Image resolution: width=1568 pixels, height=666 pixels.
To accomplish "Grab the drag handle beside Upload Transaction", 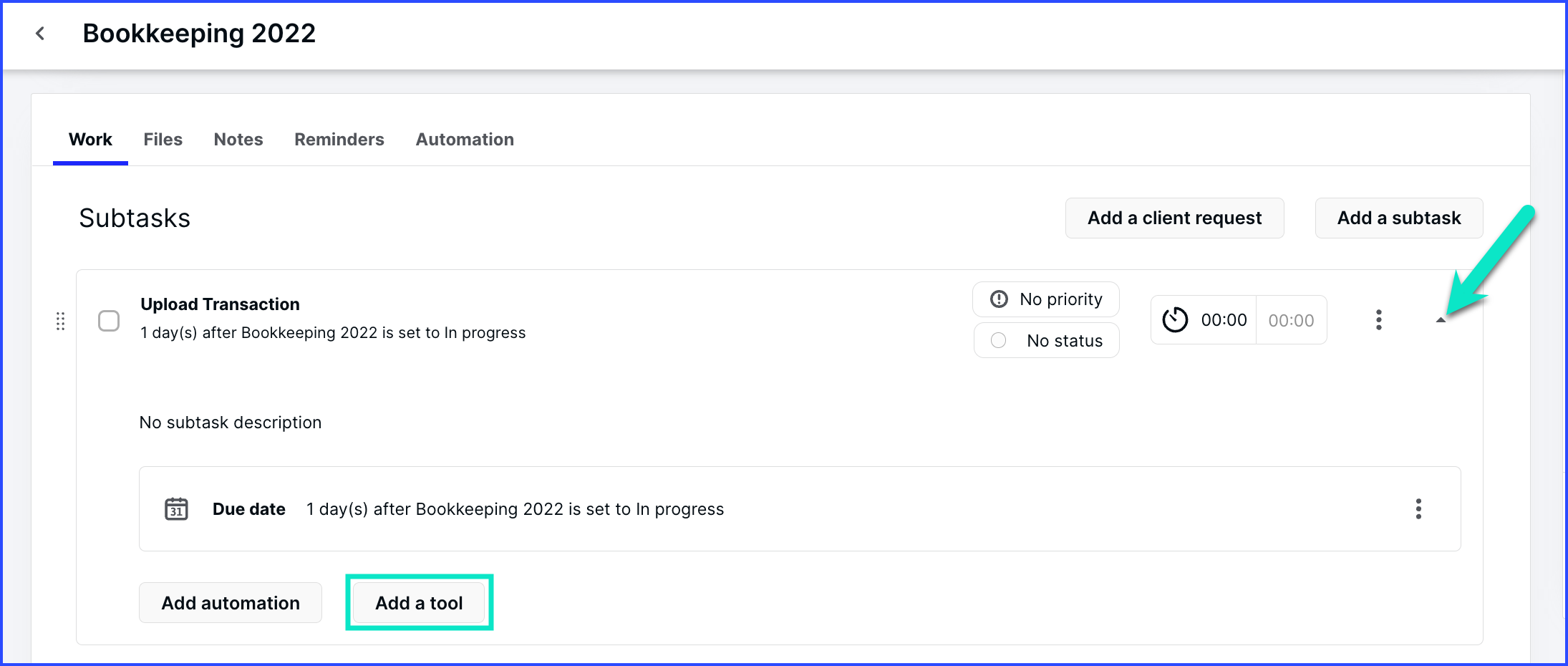I will pos(61,322).
